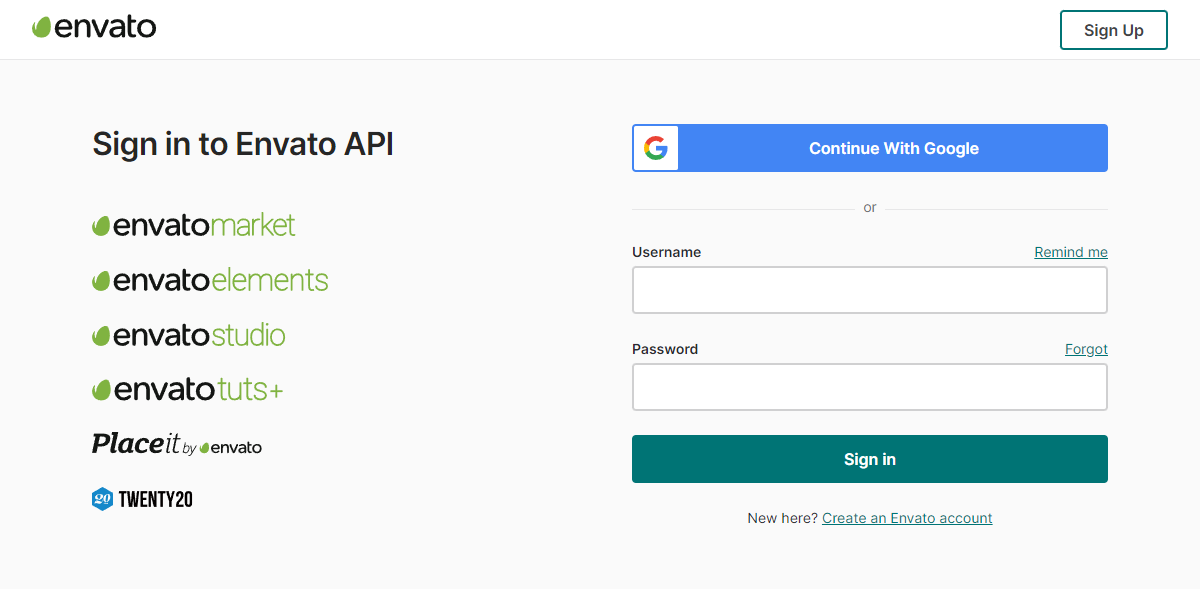Click the Envato Tuts+ logo
The width and height of the screenshot is (1200, 589).
pyautogui.click(x=188, y=389)
